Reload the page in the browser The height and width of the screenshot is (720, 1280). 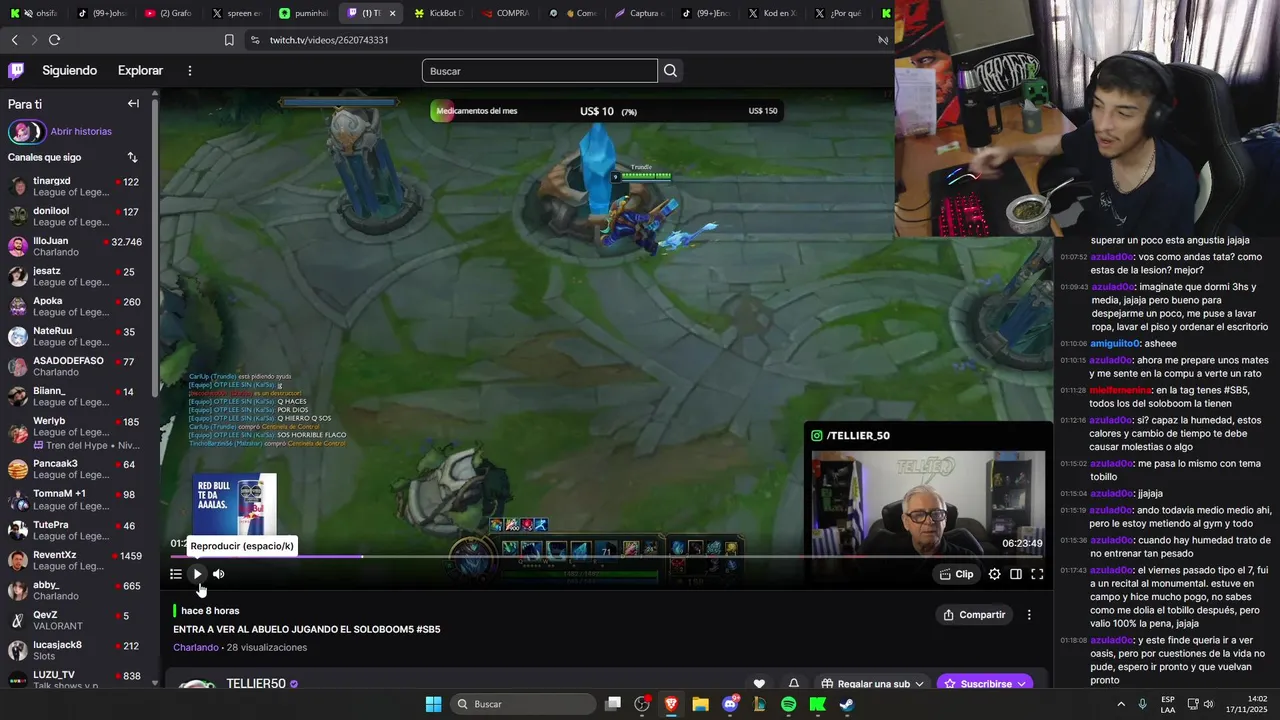54,40
